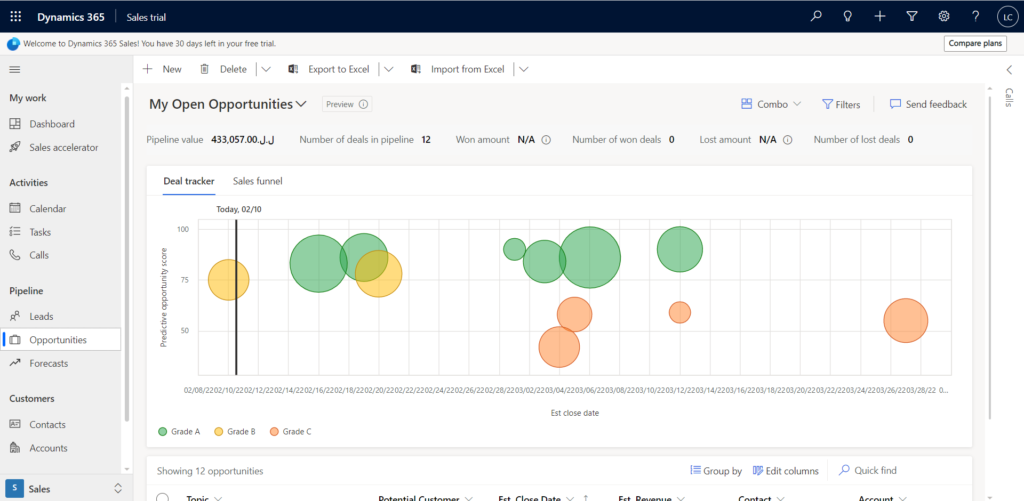Screen dimensions: 1024x501
Task: Toggle the hamburger site map menu
Action: click(x=15, y=69)
